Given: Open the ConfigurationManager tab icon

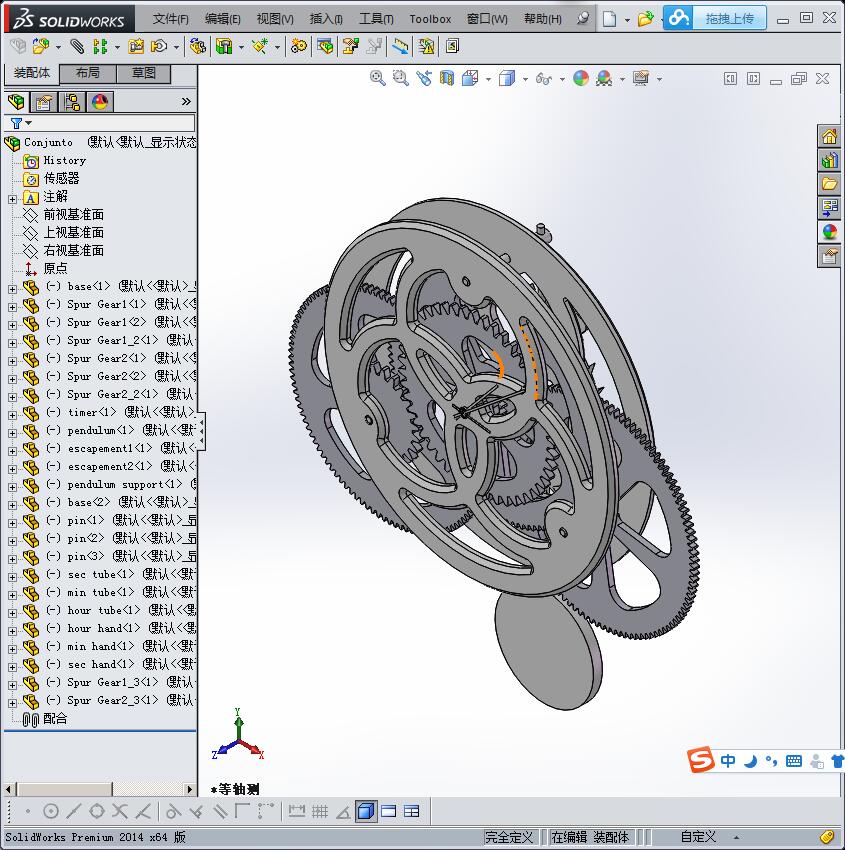Looking at the screenshot, I should click(x=72, y=102).
